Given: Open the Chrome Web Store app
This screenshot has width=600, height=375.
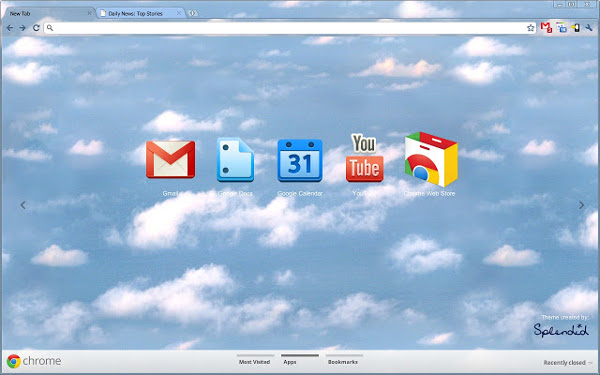Looking at the screenshot, I should tap(431, 159).
